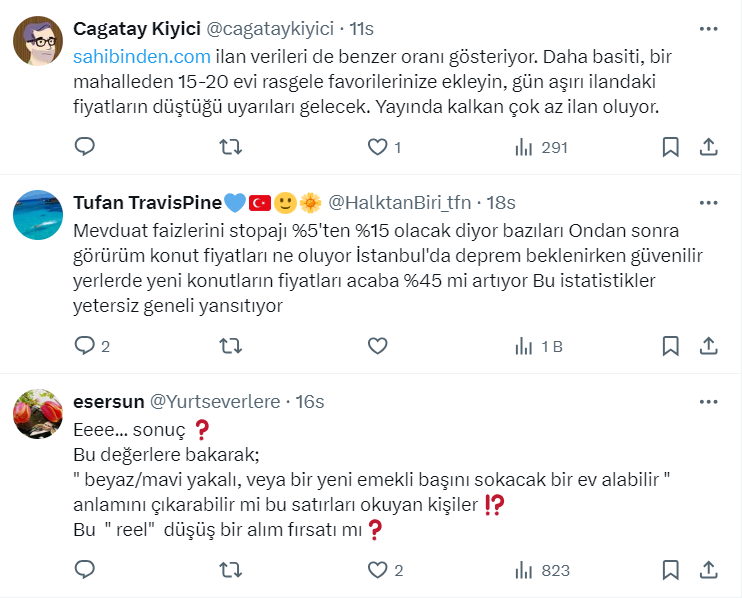Viewport: 742px width, 598px height.
Task: Open esersun's profile avatar
Action: (x=38, y=415)
